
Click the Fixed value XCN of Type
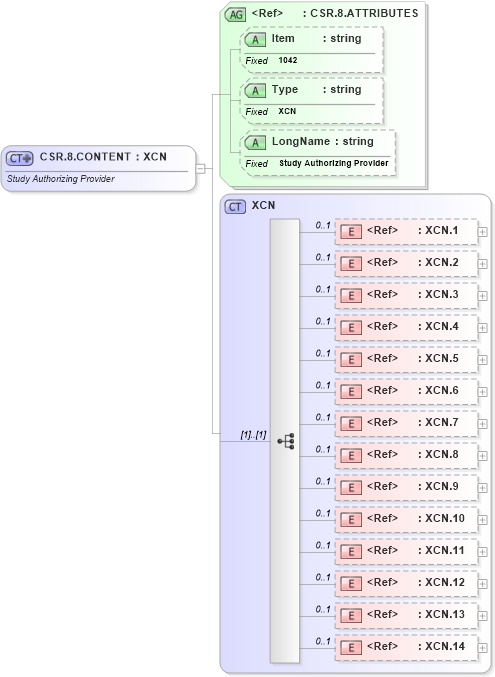point(287,111)
